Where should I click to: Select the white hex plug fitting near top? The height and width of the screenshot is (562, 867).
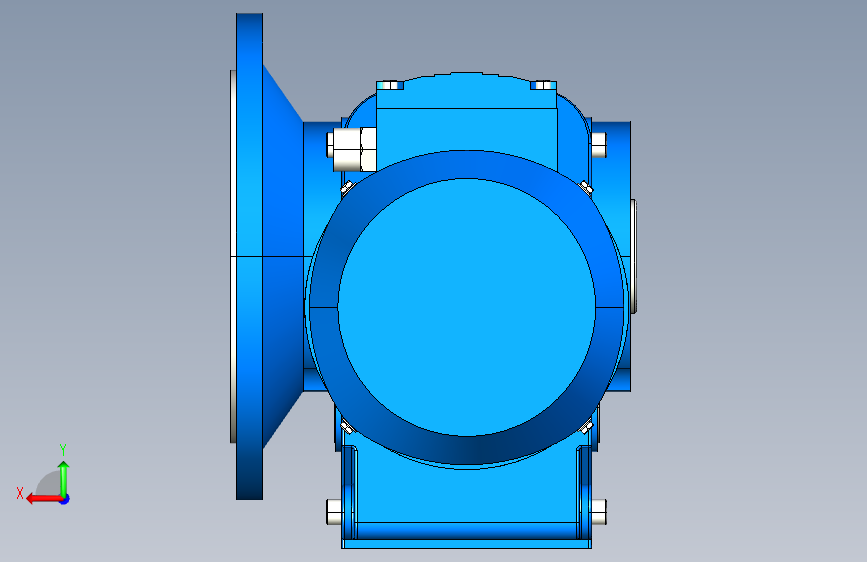(354, 149)
